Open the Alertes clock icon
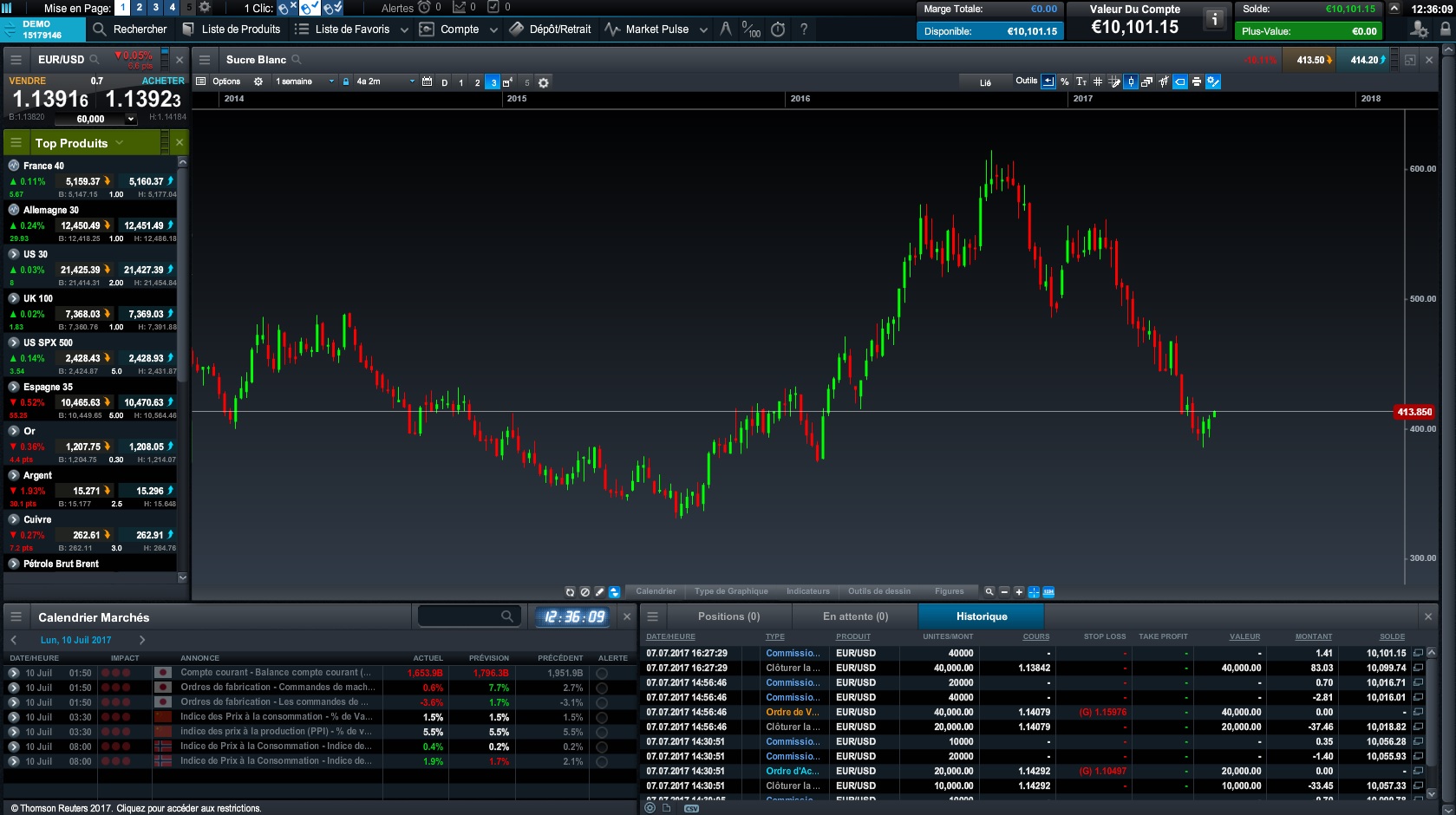1456x815 pixels. [x=424, y=8]
